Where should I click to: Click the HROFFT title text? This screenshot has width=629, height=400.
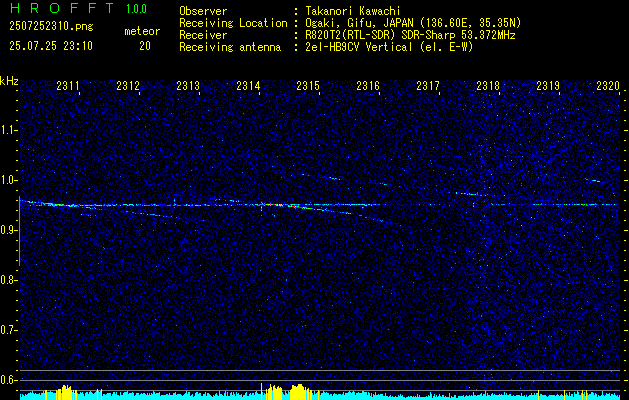tap(61, 8)
